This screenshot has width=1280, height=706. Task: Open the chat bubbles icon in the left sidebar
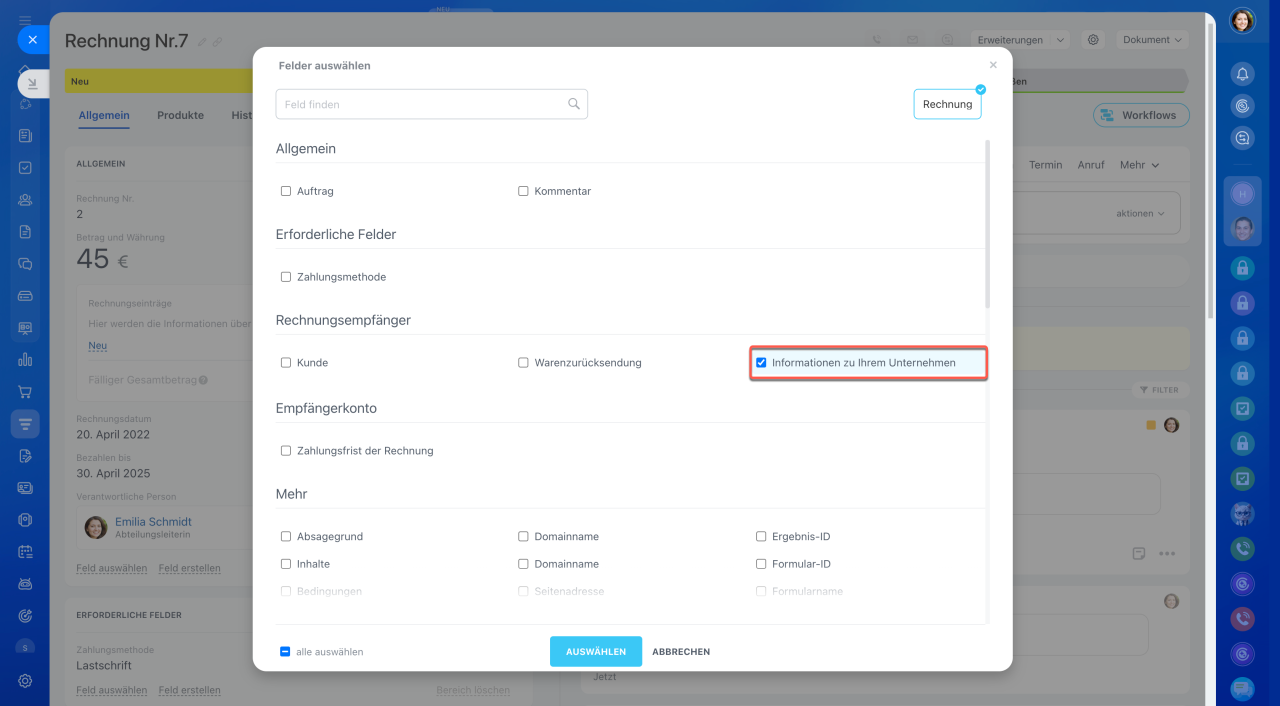tap(25, 264)
